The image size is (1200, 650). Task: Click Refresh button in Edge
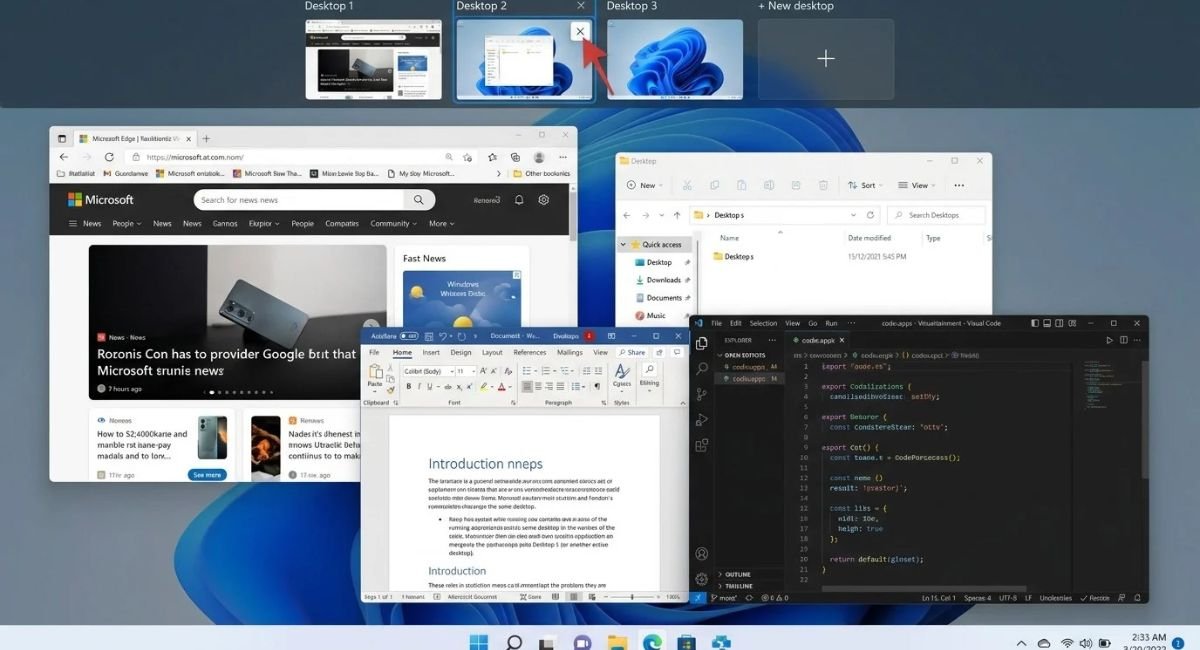tap(110, 157)
